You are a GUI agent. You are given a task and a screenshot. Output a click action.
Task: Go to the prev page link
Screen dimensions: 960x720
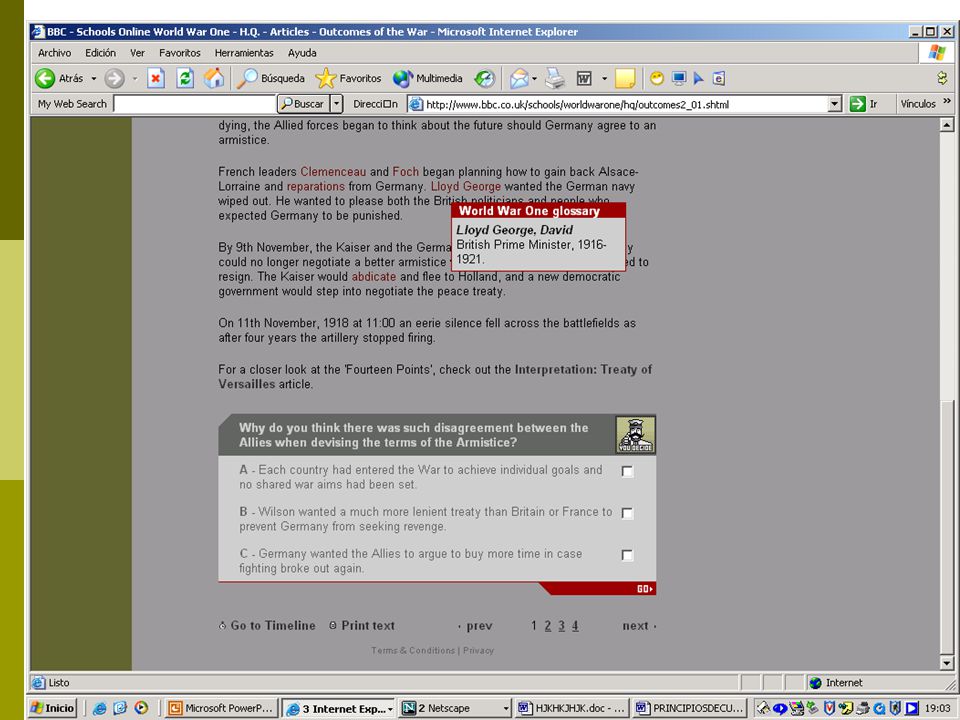tap(476, 626)
